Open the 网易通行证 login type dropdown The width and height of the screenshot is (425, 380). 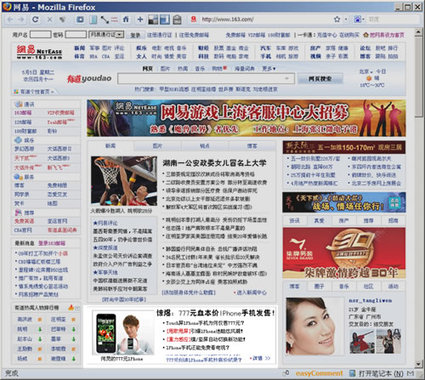pyautogui.click(x=106, y=34)
